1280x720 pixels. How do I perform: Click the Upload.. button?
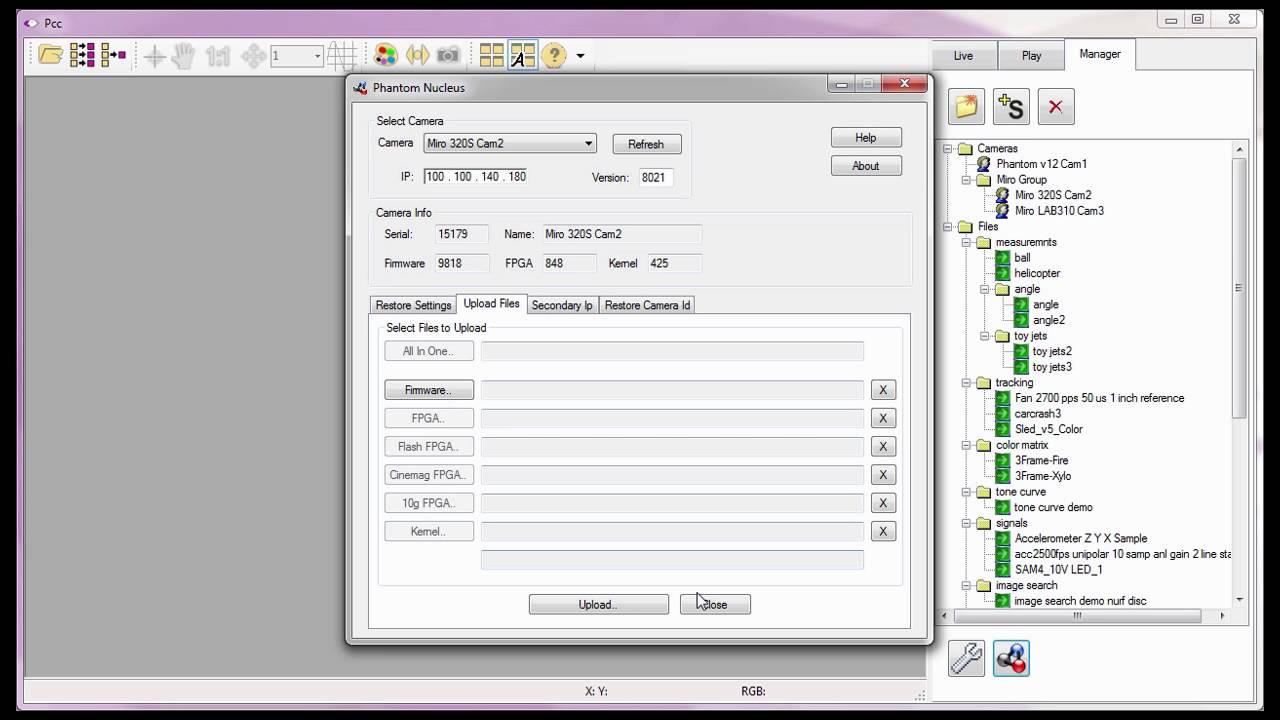coord(598,604)
